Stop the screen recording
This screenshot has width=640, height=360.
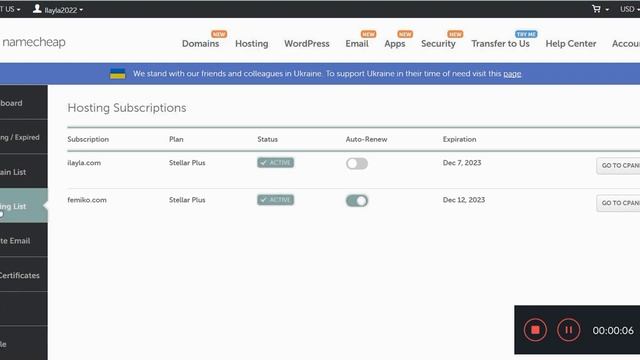pos(535,330)
